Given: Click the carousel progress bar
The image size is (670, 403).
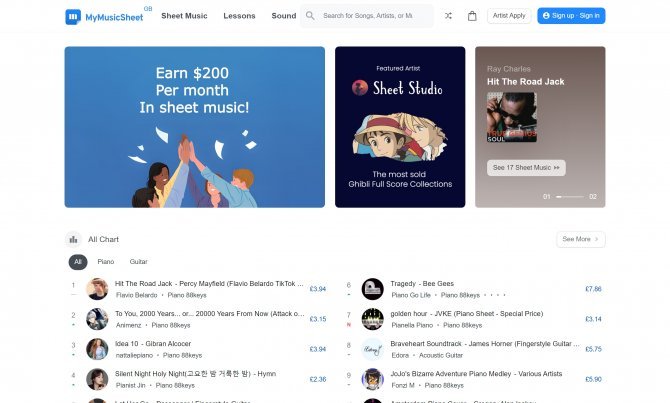Looking at the screenshot, I should [x=570, y=197].
